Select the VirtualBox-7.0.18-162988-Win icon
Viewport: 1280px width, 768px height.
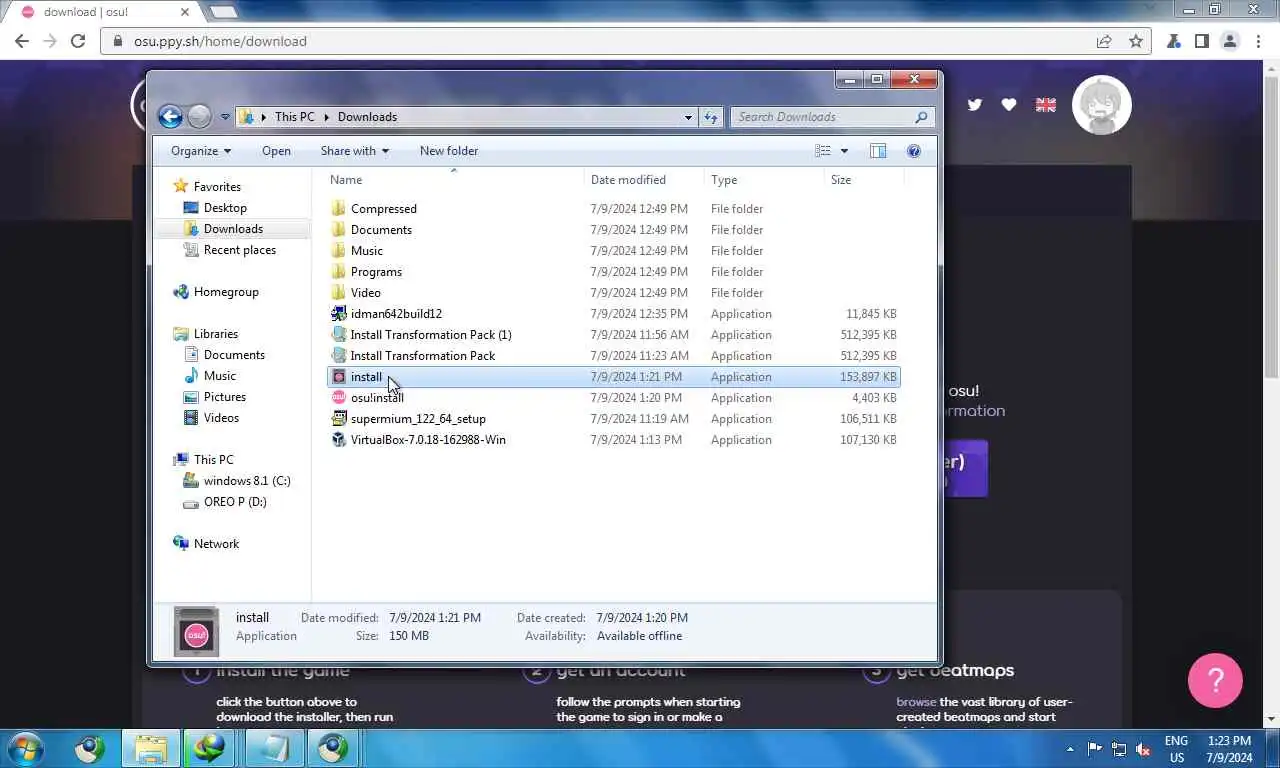pos(339,440)
